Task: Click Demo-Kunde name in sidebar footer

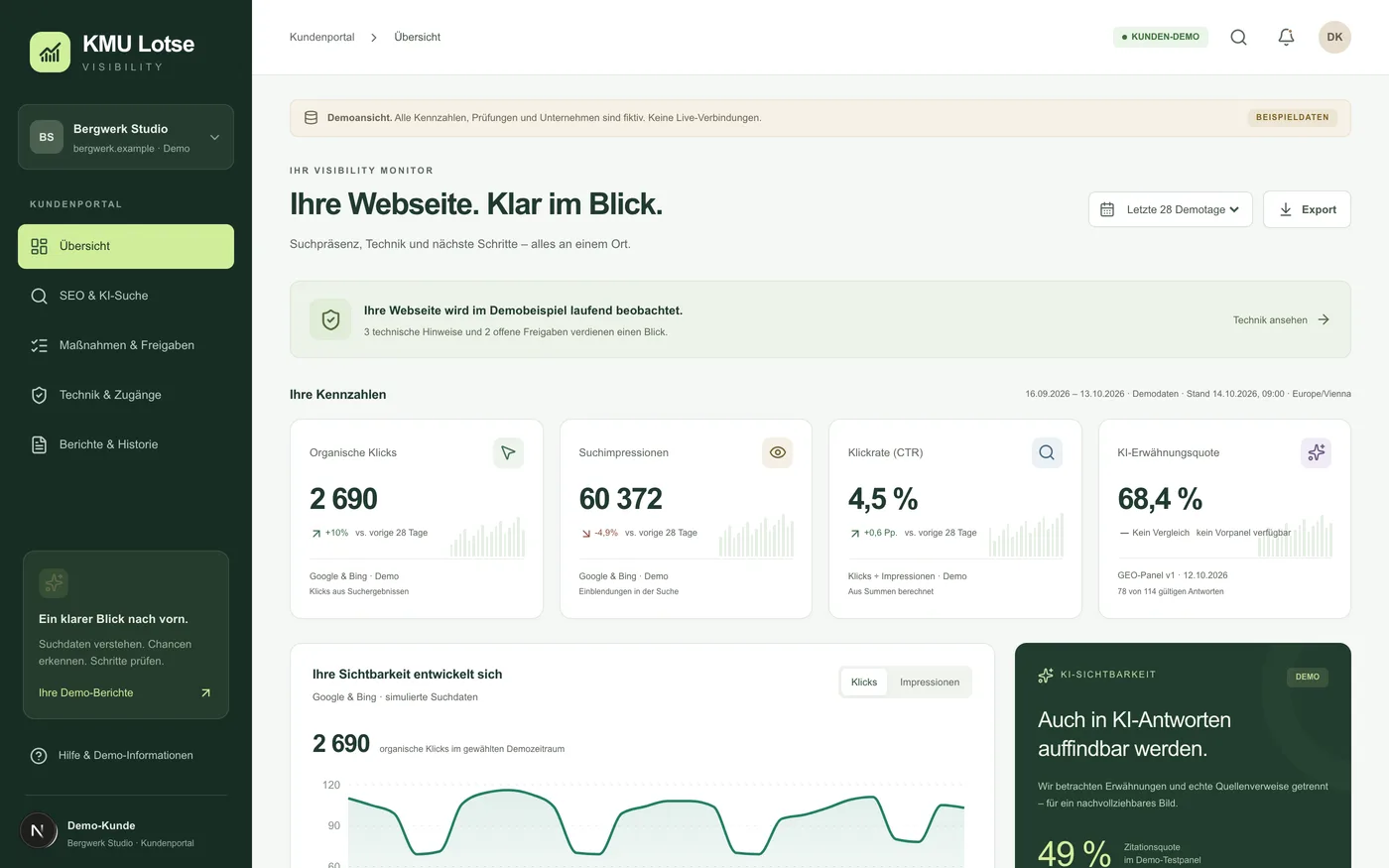Action: pos(101,825)
